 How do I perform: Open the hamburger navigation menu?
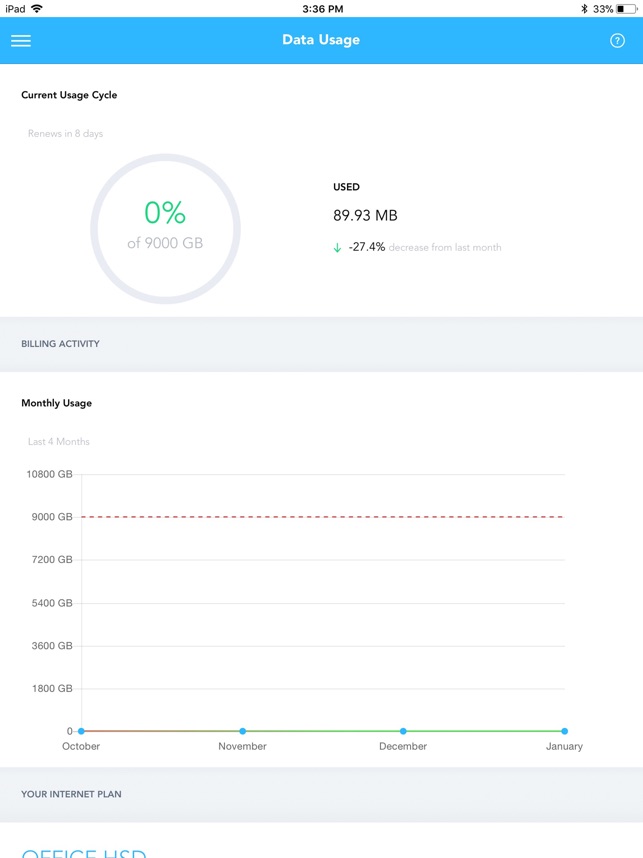[21, 41]
